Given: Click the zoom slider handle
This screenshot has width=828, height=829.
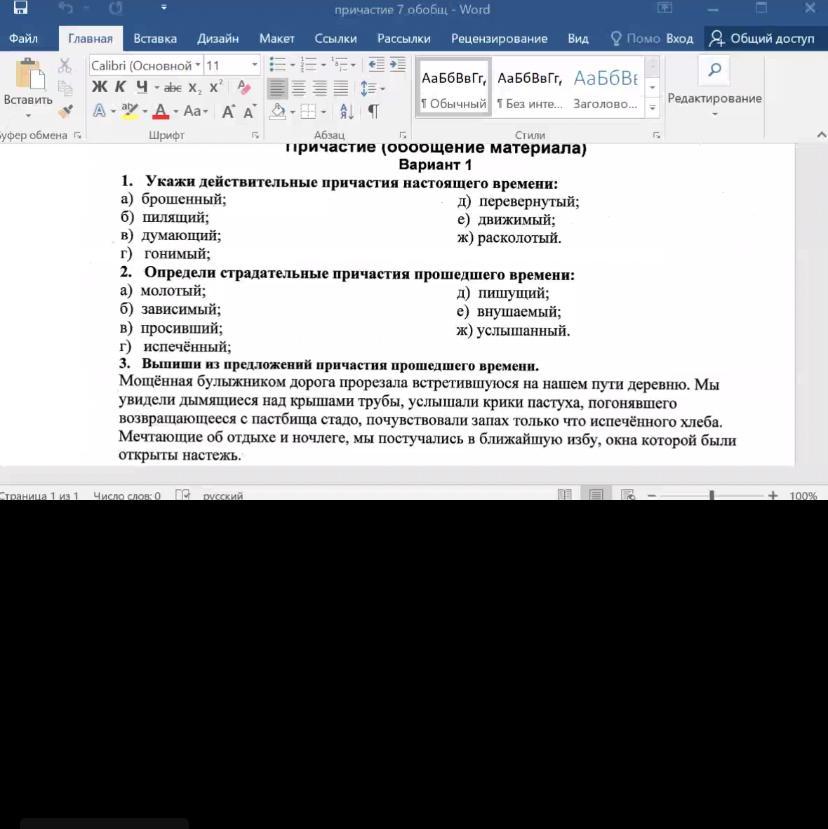Looking at the screenshot, I should [712, 495].
